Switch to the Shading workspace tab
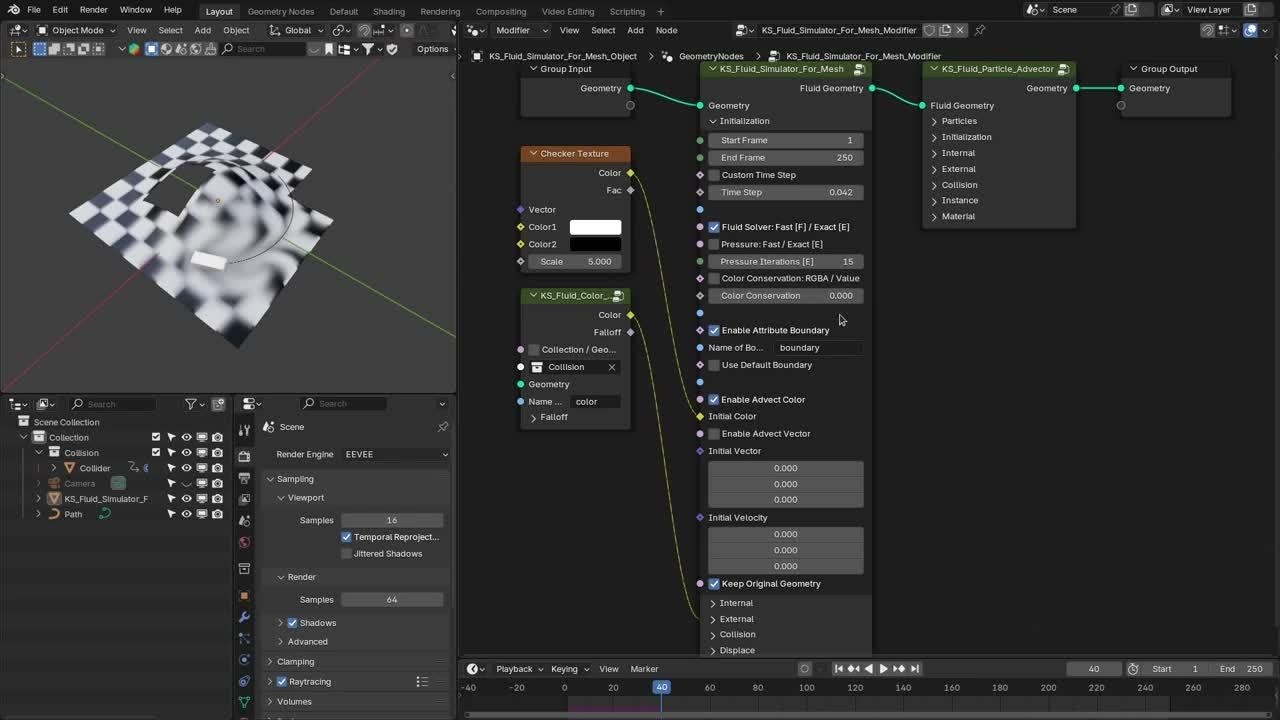1280x720 pixels. coord(388,11)
